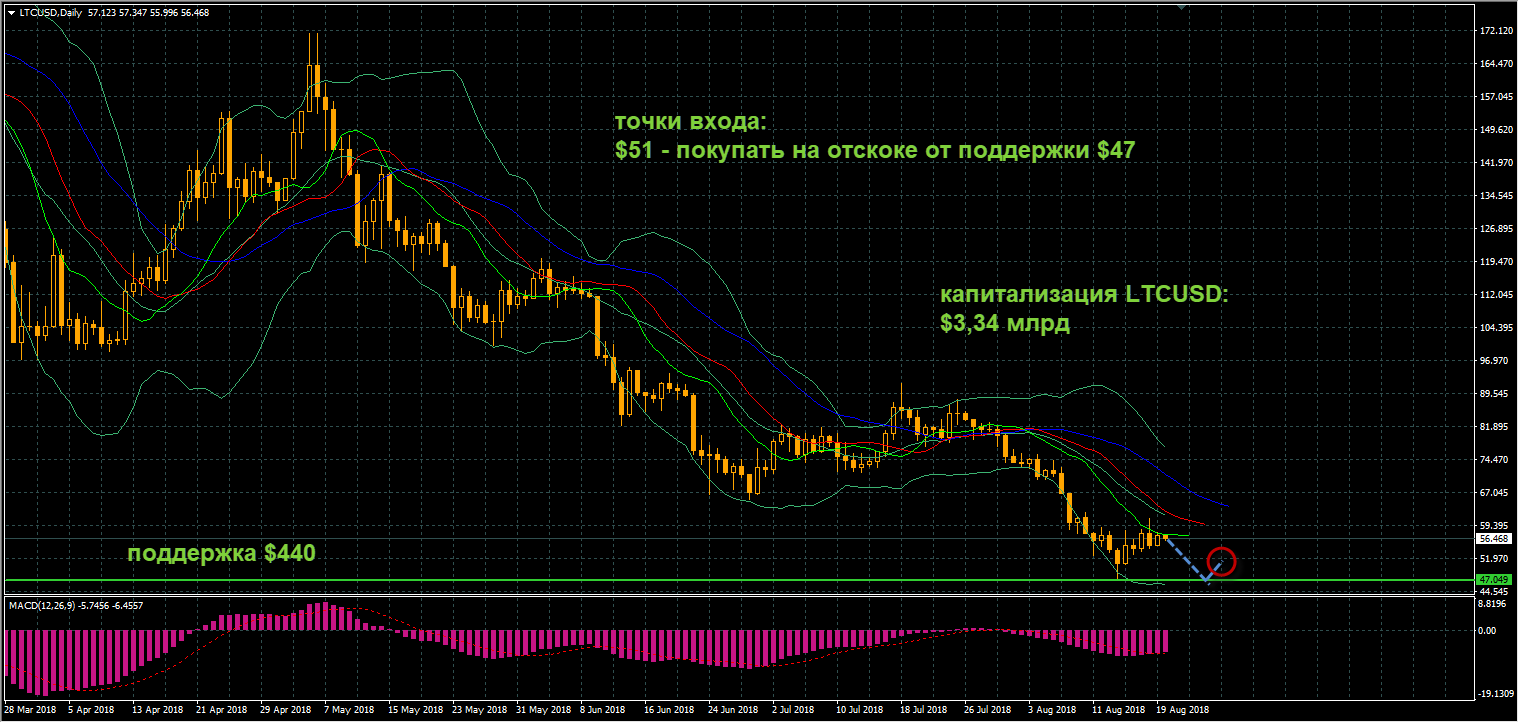Image resolution: width=1519 pixels, height=723 pixels.
Task: Click the 112.045 price scale value
Action: [1494, 295]
